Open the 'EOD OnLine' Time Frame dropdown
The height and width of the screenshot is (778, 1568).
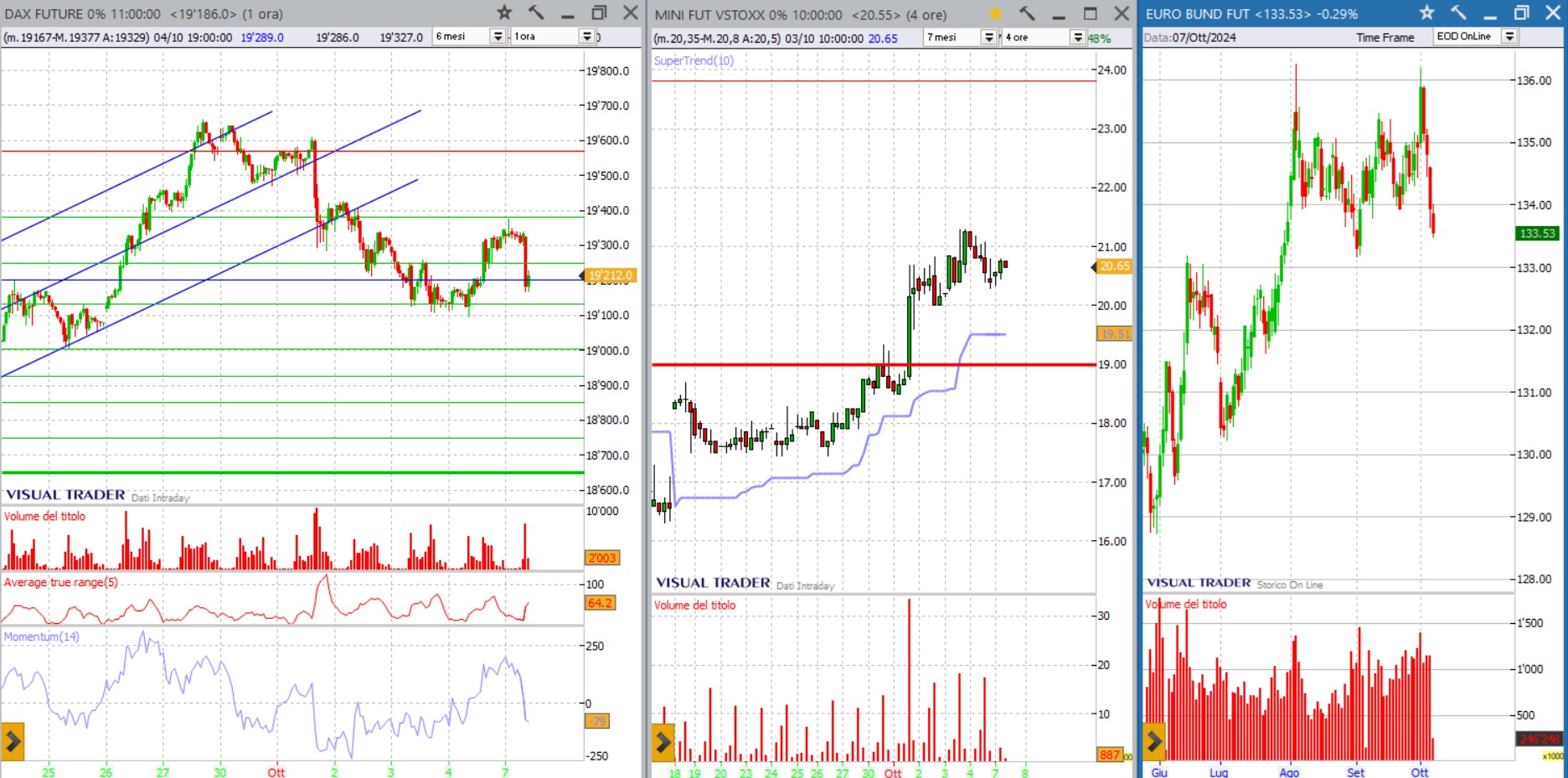click(x=1509, y=36)
